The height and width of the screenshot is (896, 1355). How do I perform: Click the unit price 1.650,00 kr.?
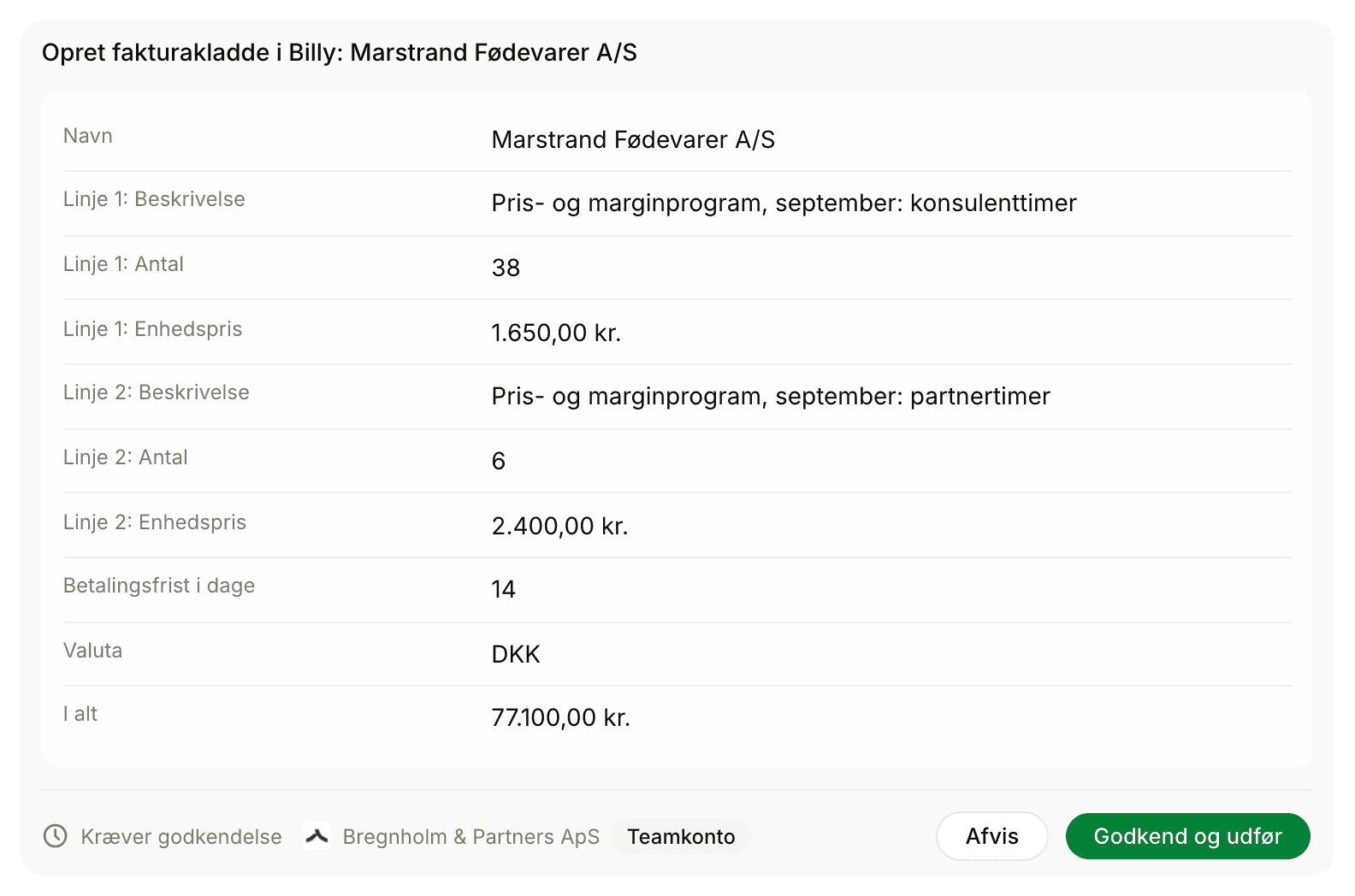click(x=556, y=333)
